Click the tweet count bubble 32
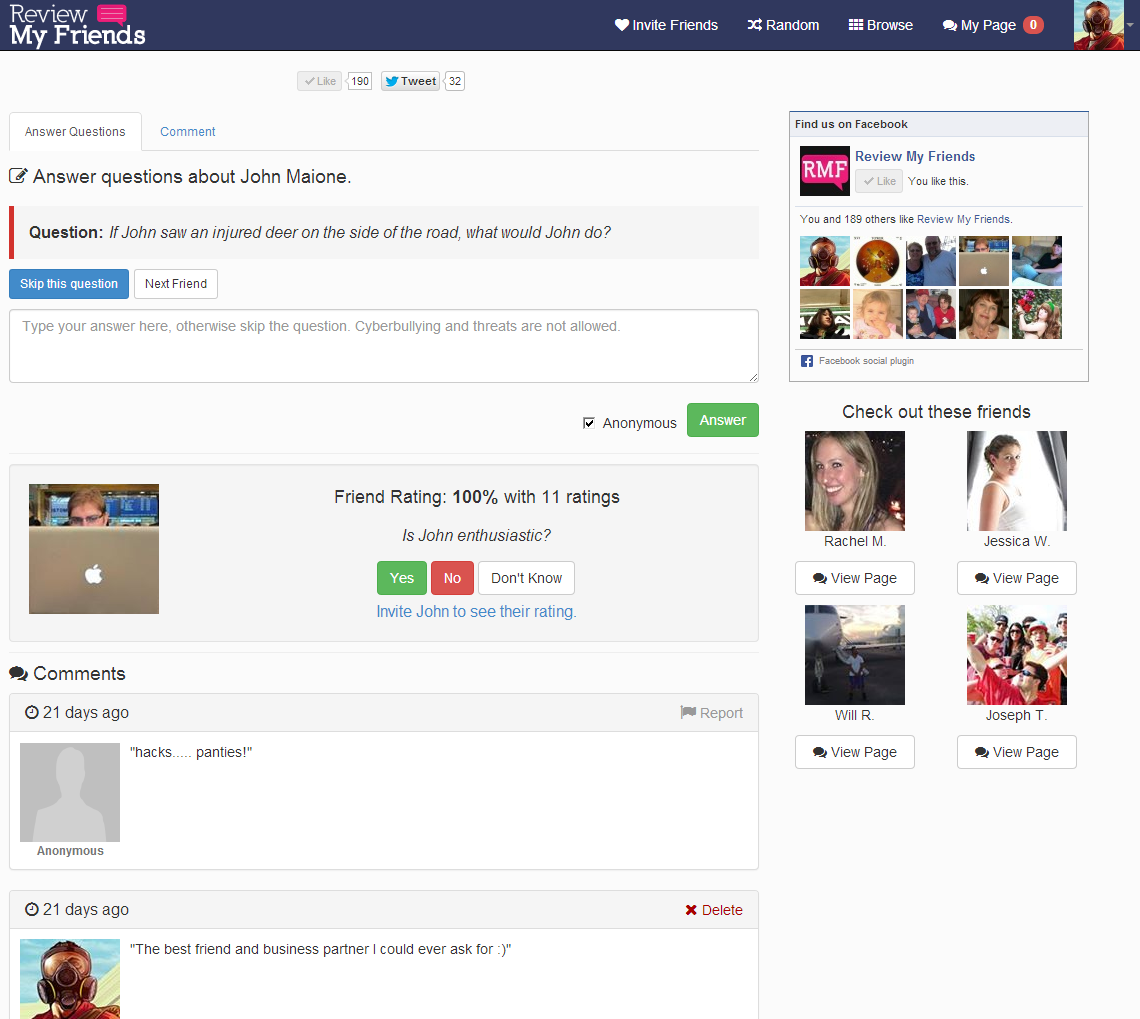Screen dimensions: 1140x1019 point(454,81)
